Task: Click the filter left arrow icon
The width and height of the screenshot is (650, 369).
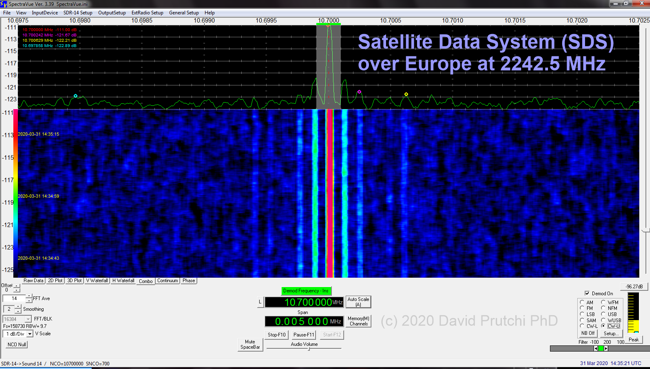Action: coord(596,348)
